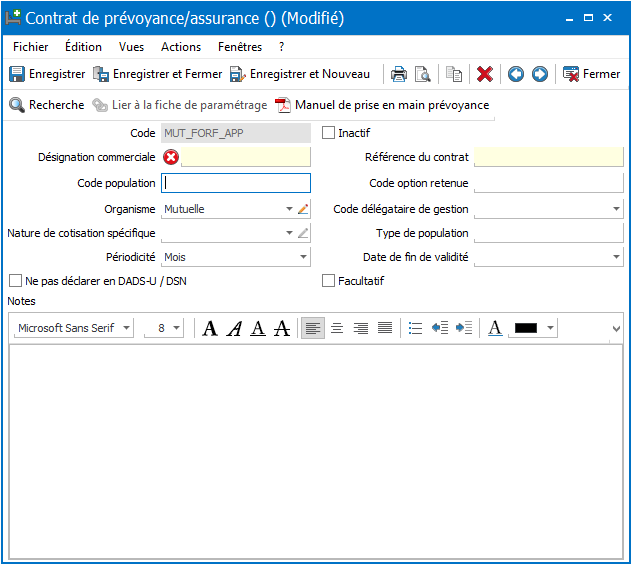632x565 pixels.
Task: Tick the Facultatif checkbox
Action: pyautogui.click(x=328, y=281)
